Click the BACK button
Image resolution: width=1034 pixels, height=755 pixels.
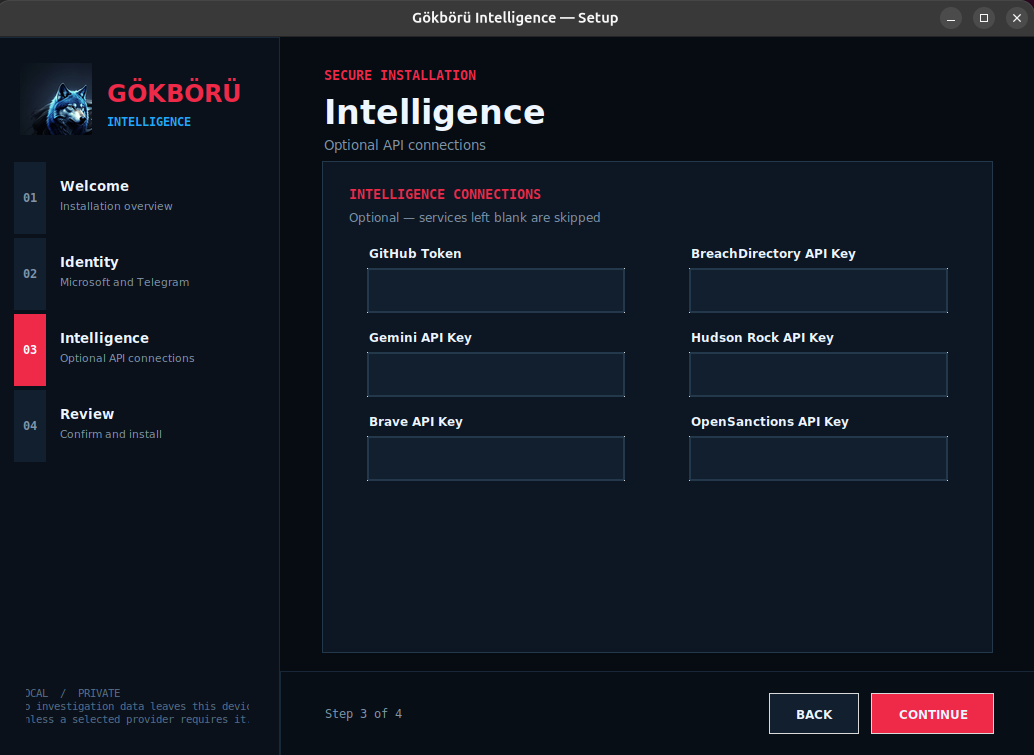pos(814,713)
